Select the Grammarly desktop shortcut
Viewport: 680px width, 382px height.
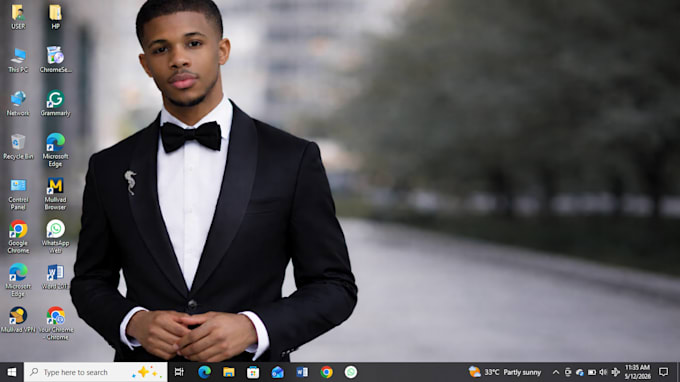(x=55, y=103)
